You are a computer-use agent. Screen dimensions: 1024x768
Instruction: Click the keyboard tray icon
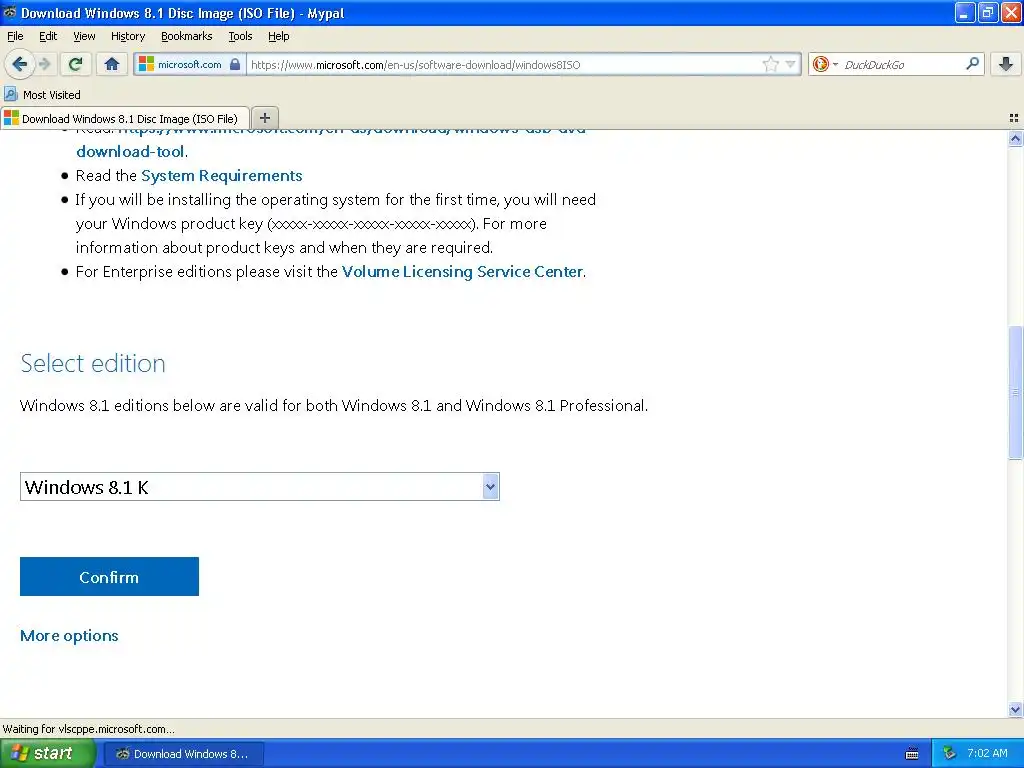coord(912,754)
